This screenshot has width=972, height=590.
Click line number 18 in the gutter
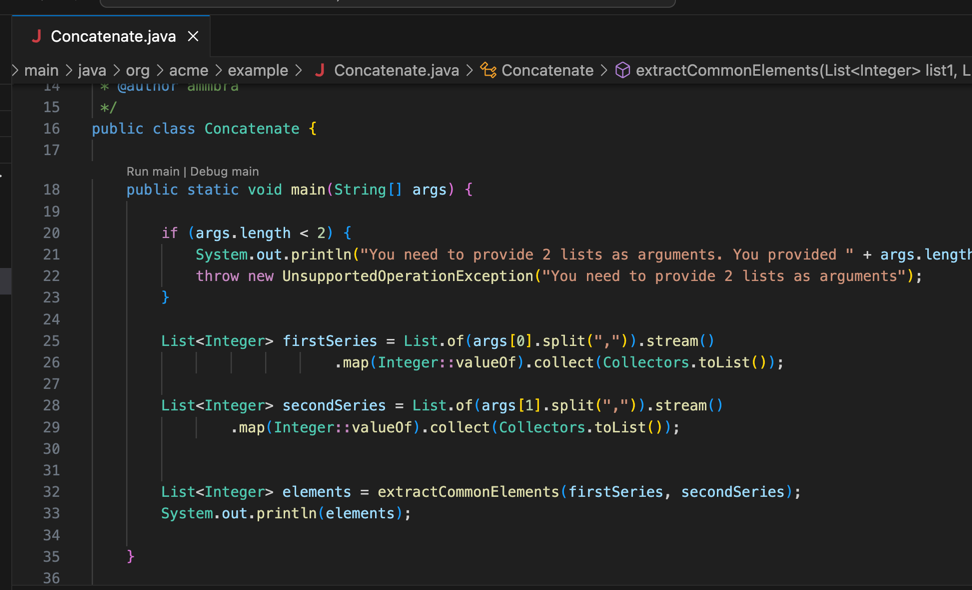(x=51, y=189)
